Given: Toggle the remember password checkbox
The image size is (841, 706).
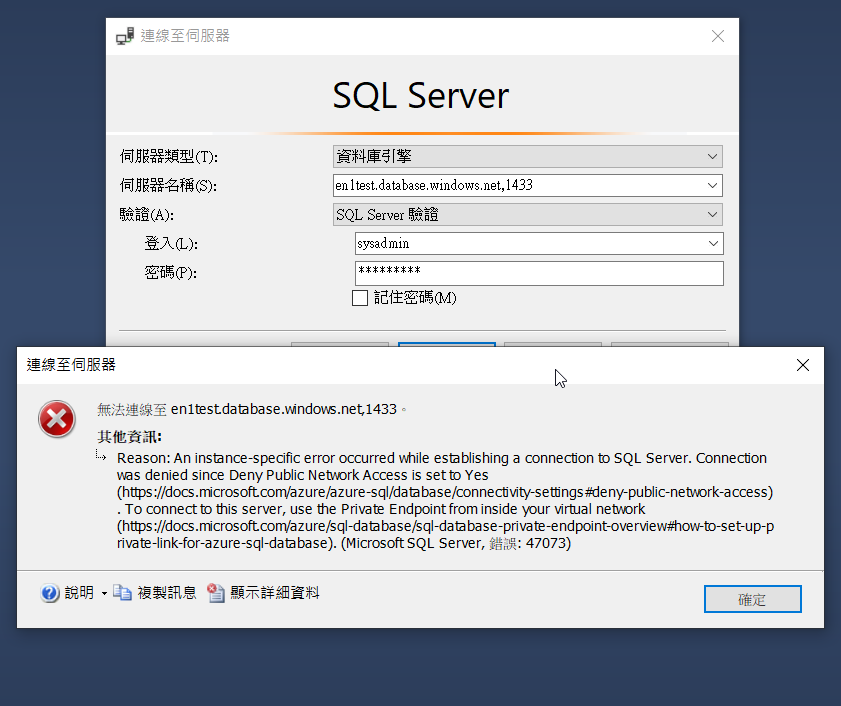Looking at the screenshot, I should [359, 298].
